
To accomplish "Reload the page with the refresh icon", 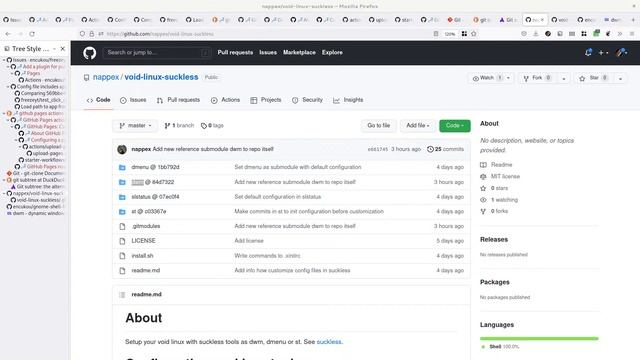I will tap(32, 34).
